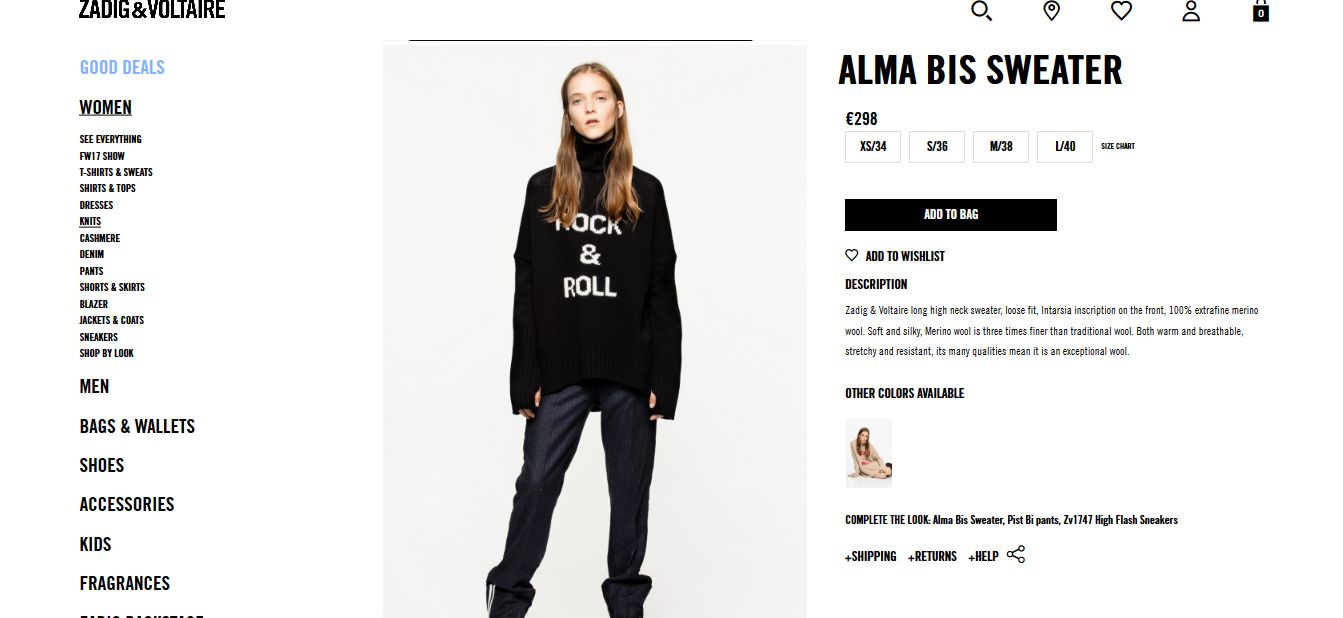
Task: Select size L/40
Action: [x=1065, y=146]
